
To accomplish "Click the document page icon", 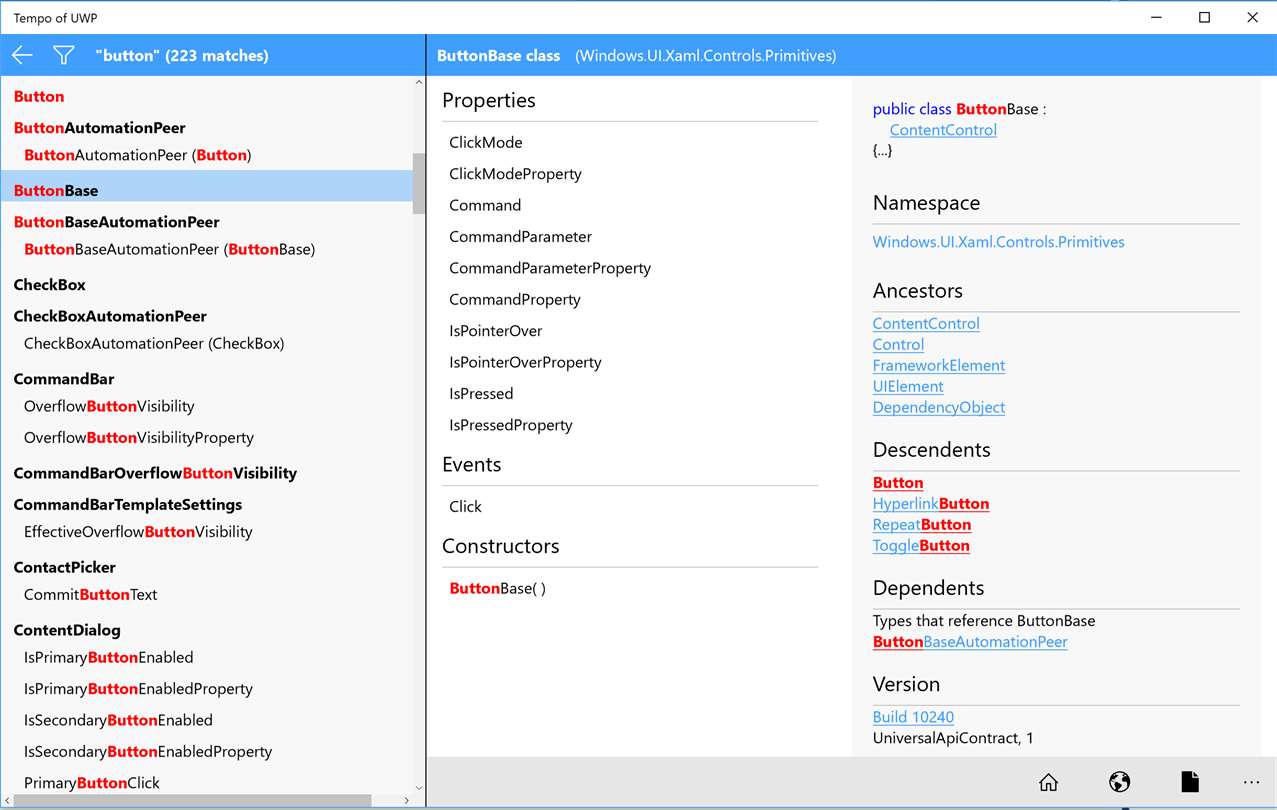I will [x=1189, y=782].
